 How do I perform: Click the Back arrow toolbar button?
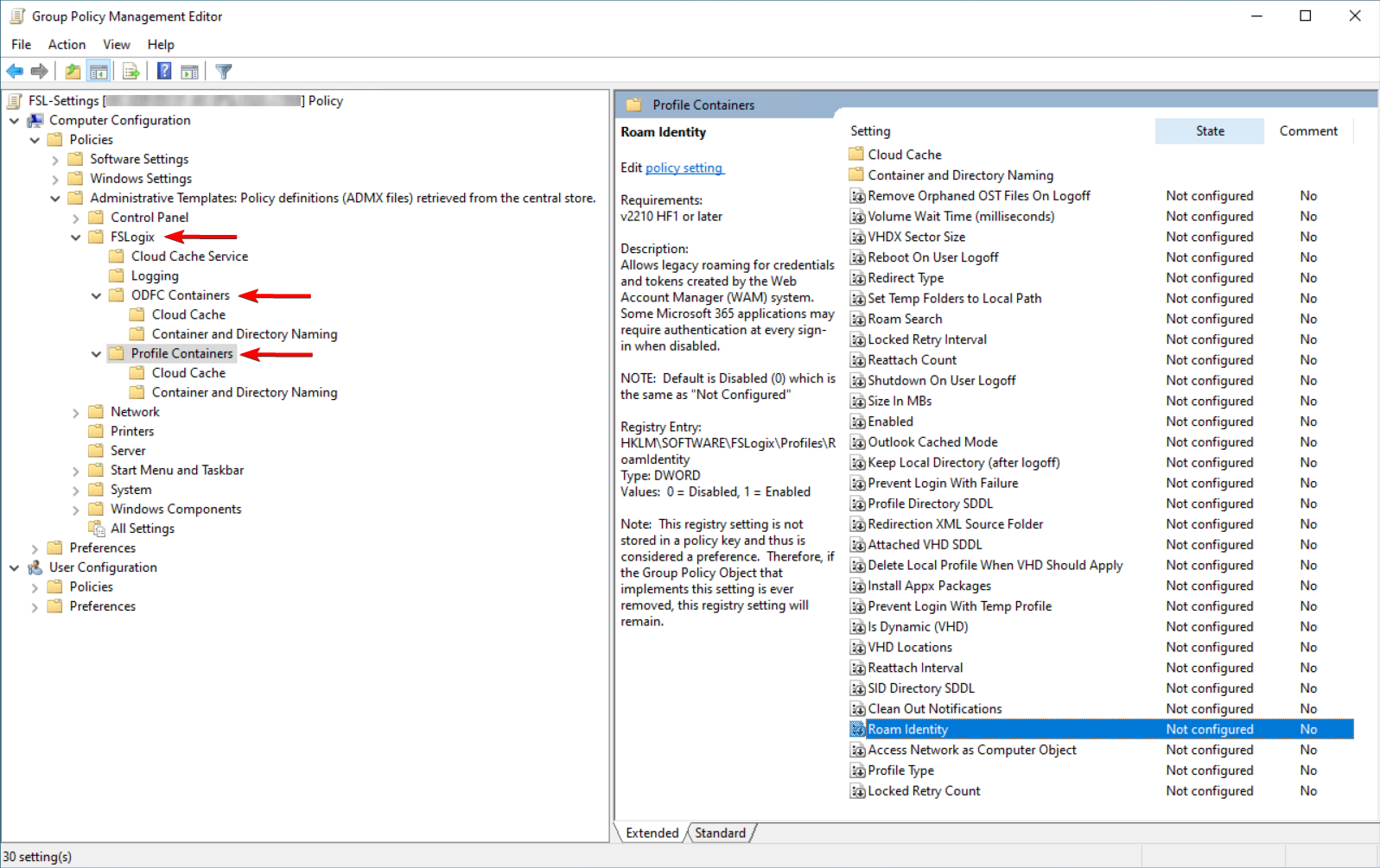15,72
